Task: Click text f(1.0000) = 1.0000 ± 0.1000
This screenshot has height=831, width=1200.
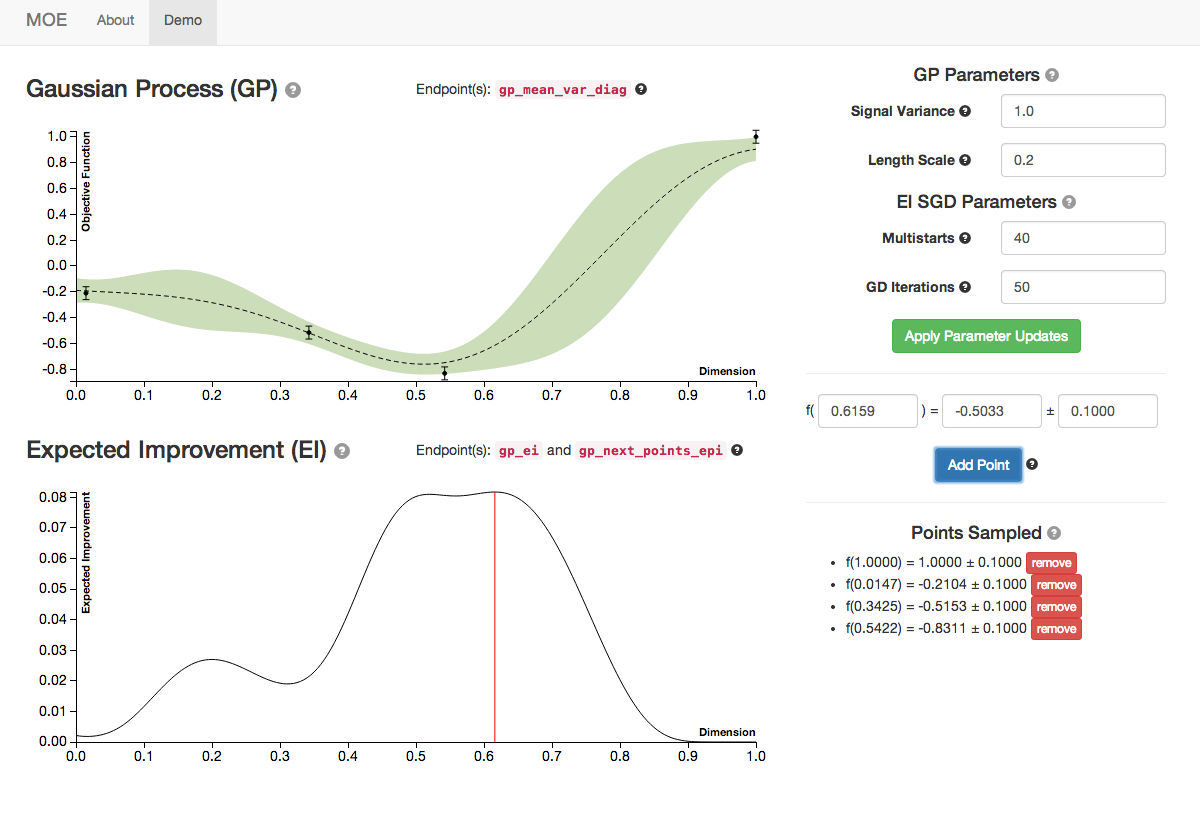Action: point(933,563)
